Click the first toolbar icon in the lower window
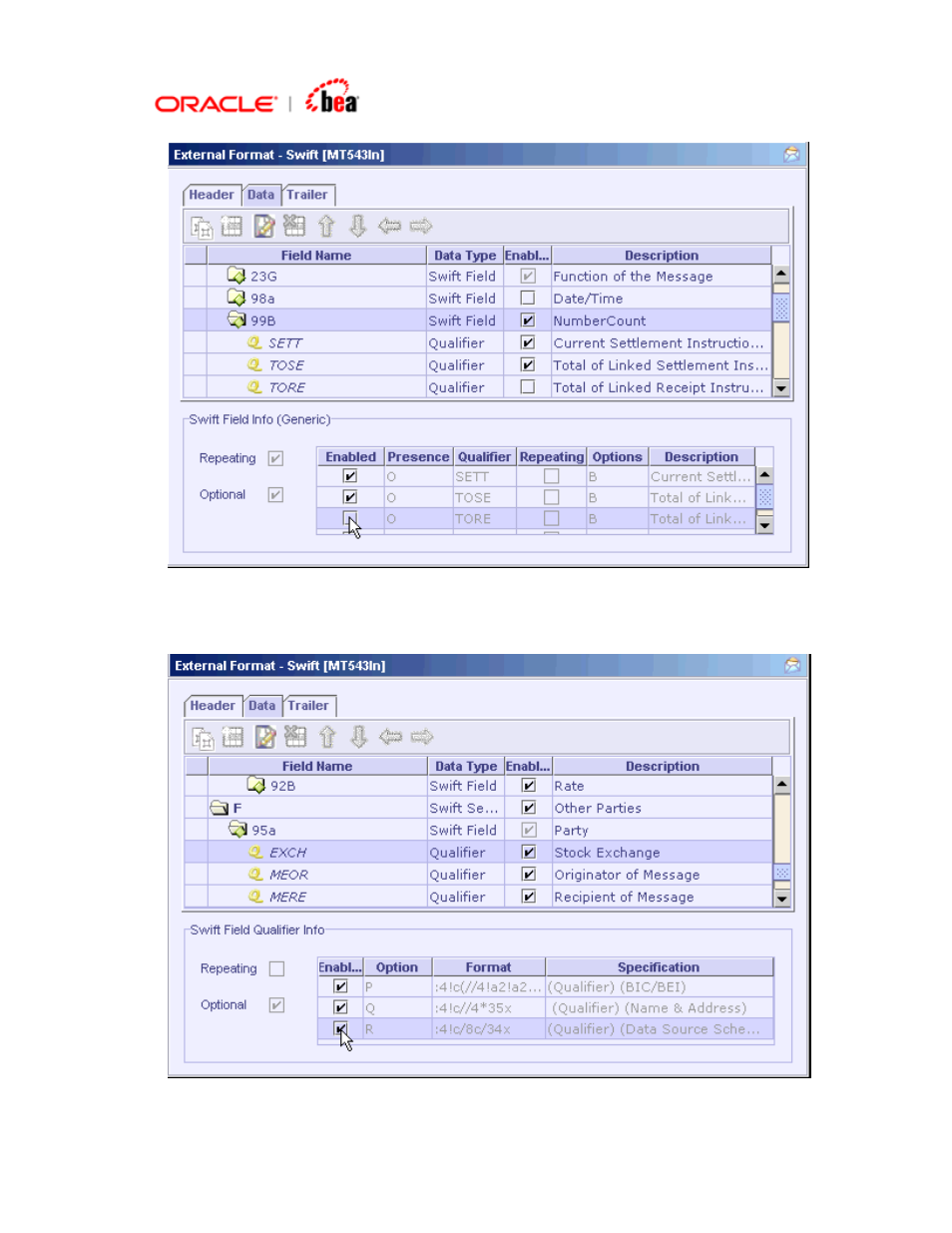This screenshot has width=952, height=1233. (203, 738)
